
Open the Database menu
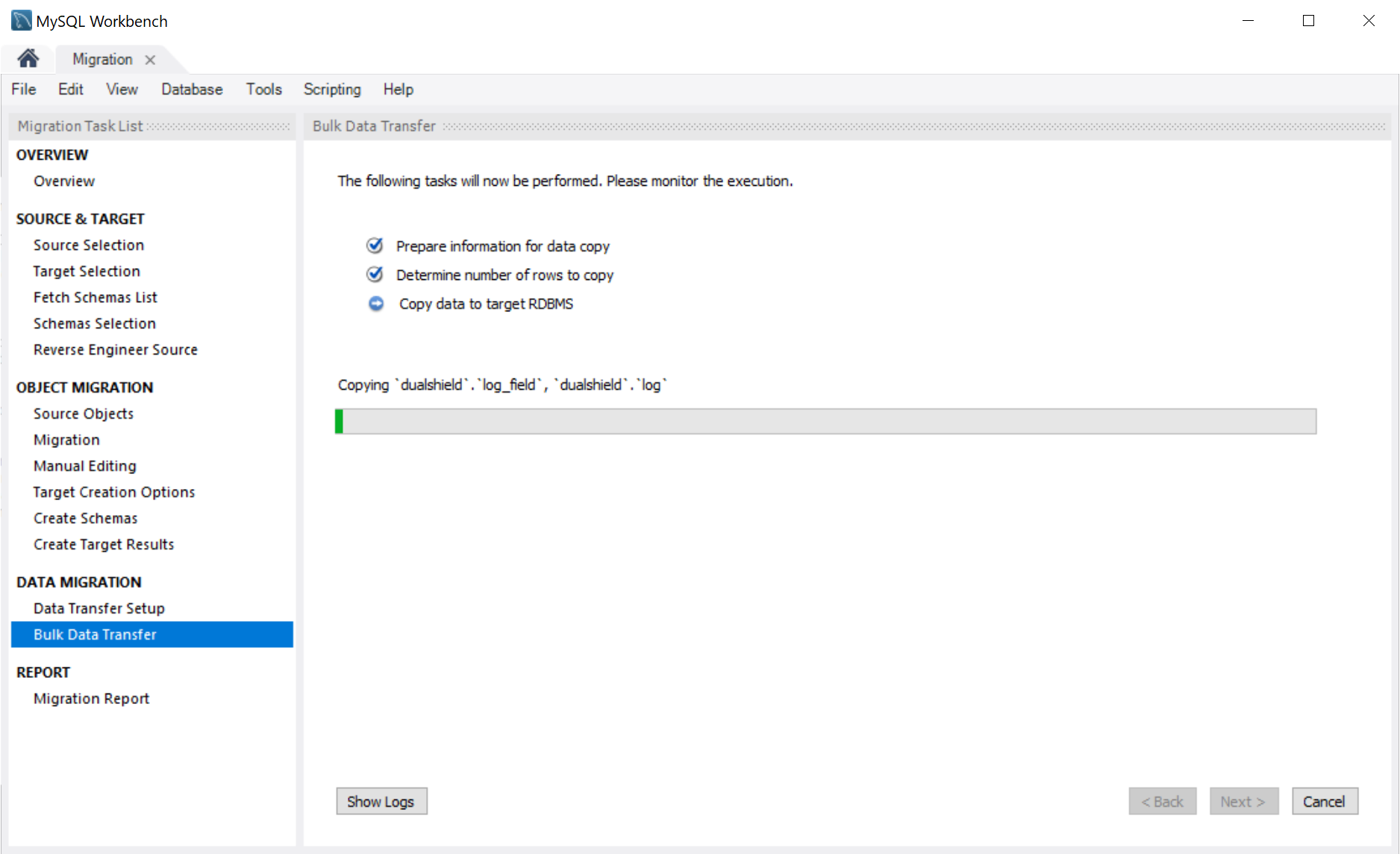point(192,90)
